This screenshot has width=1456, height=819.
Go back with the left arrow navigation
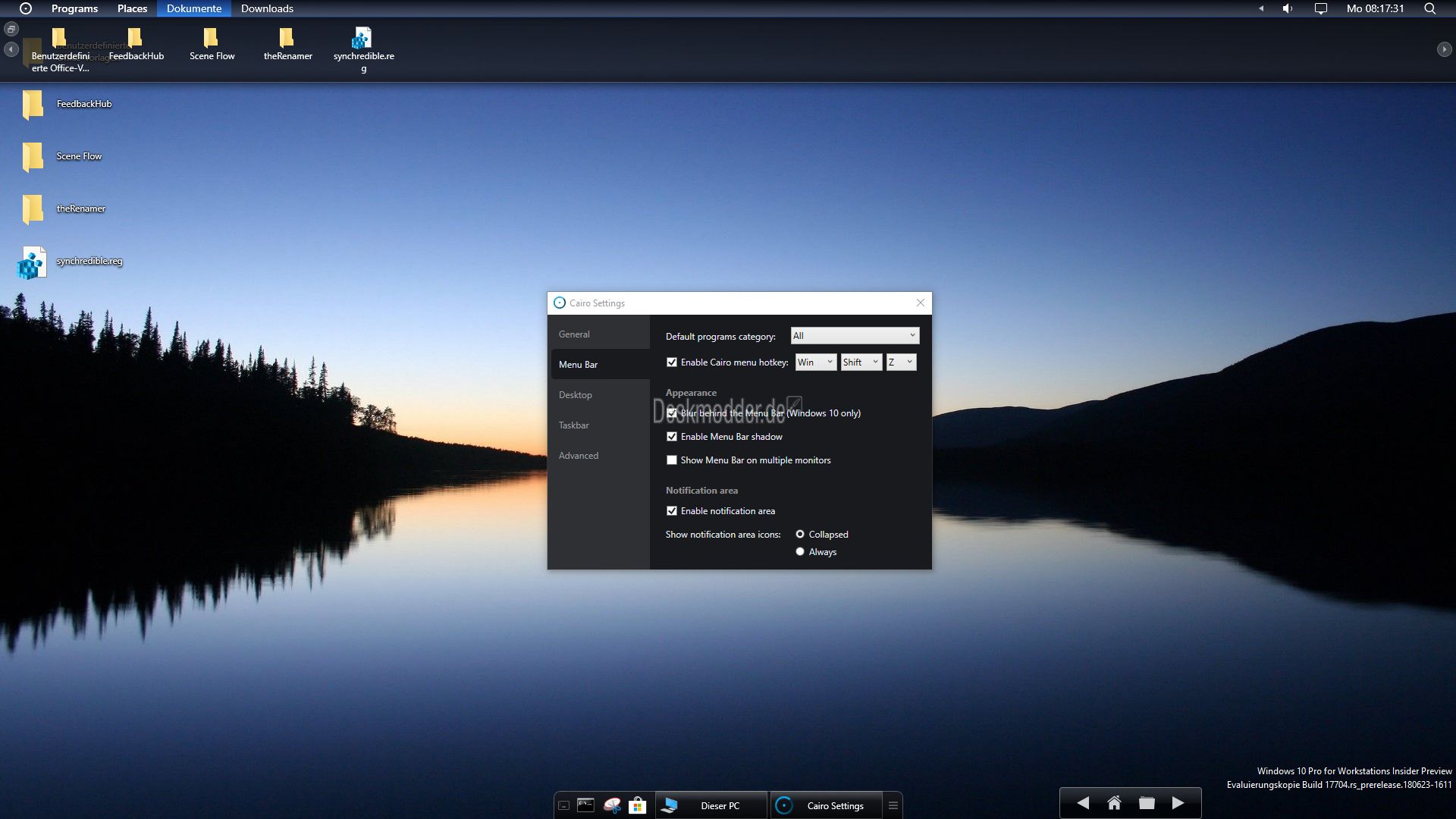[x=1083, y=803]
